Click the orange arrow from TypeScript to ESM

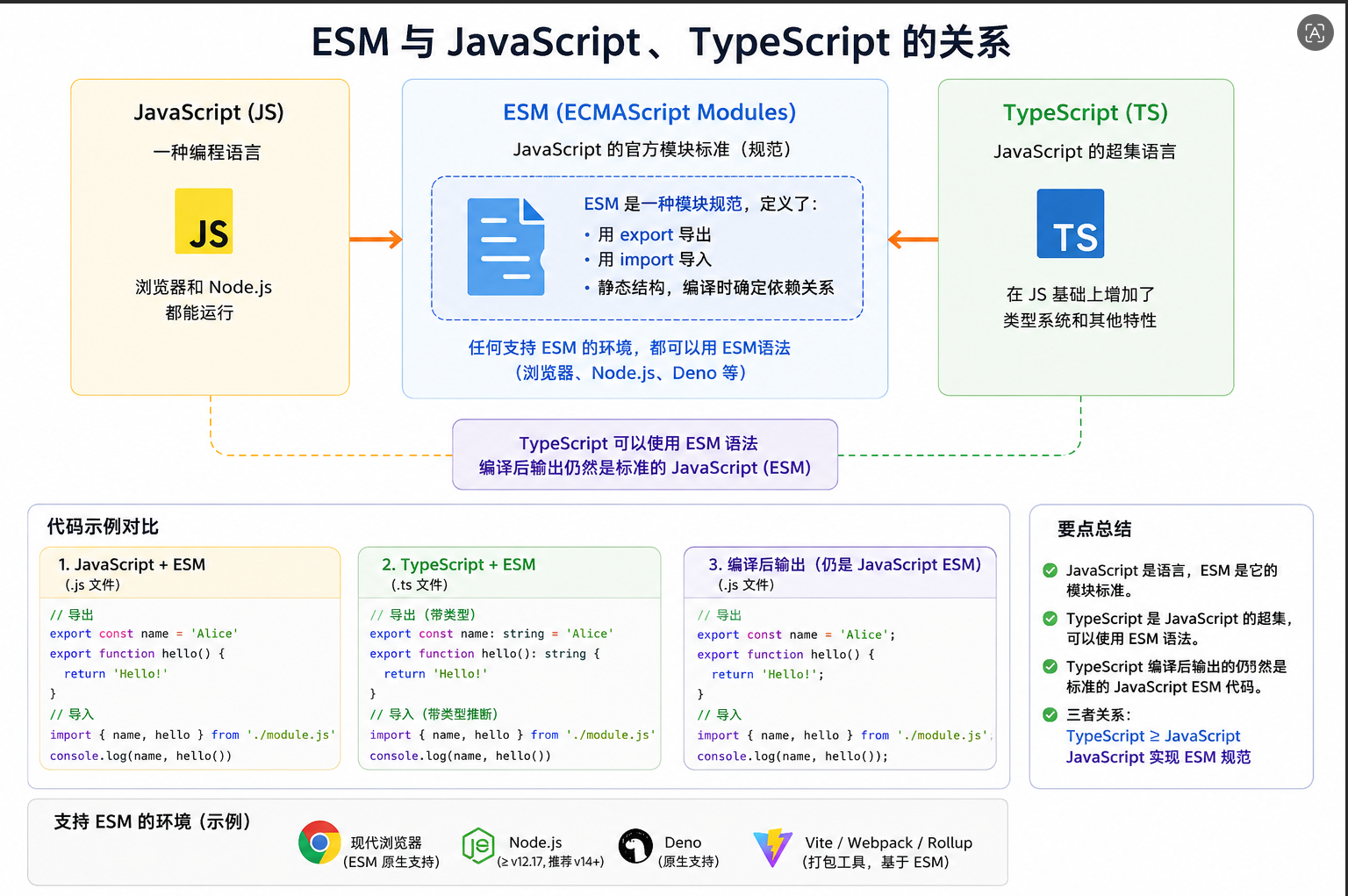[x=913, y=239]
